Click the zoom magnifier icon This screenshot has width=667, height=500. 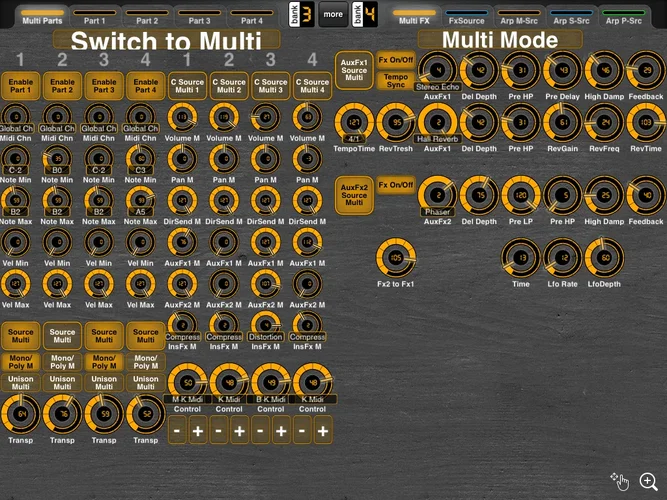tap(648, 482)
